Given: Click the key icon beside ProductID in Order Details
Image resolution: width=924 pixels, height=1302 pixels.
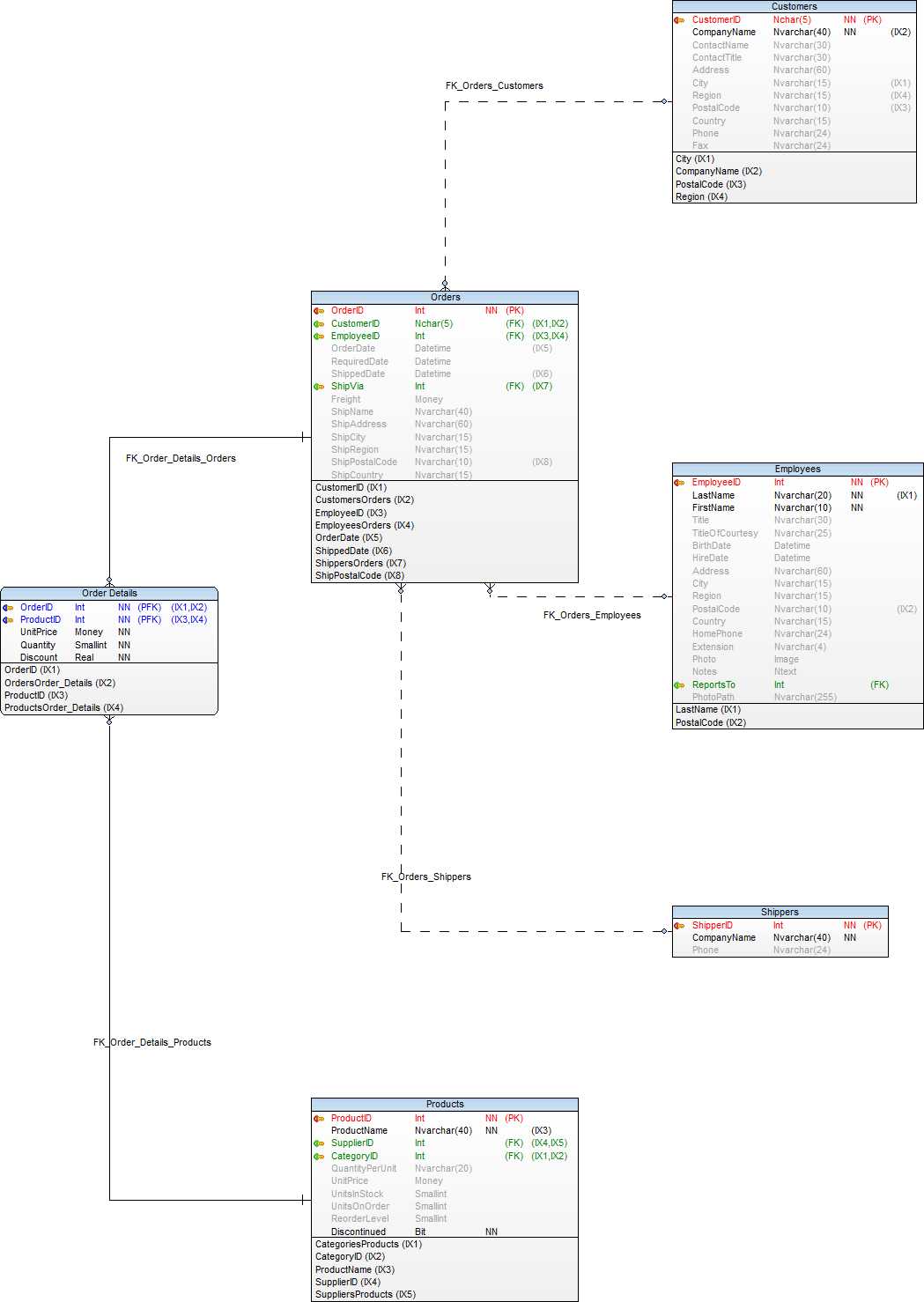Looking at the screenshot, I should (9, 619).
